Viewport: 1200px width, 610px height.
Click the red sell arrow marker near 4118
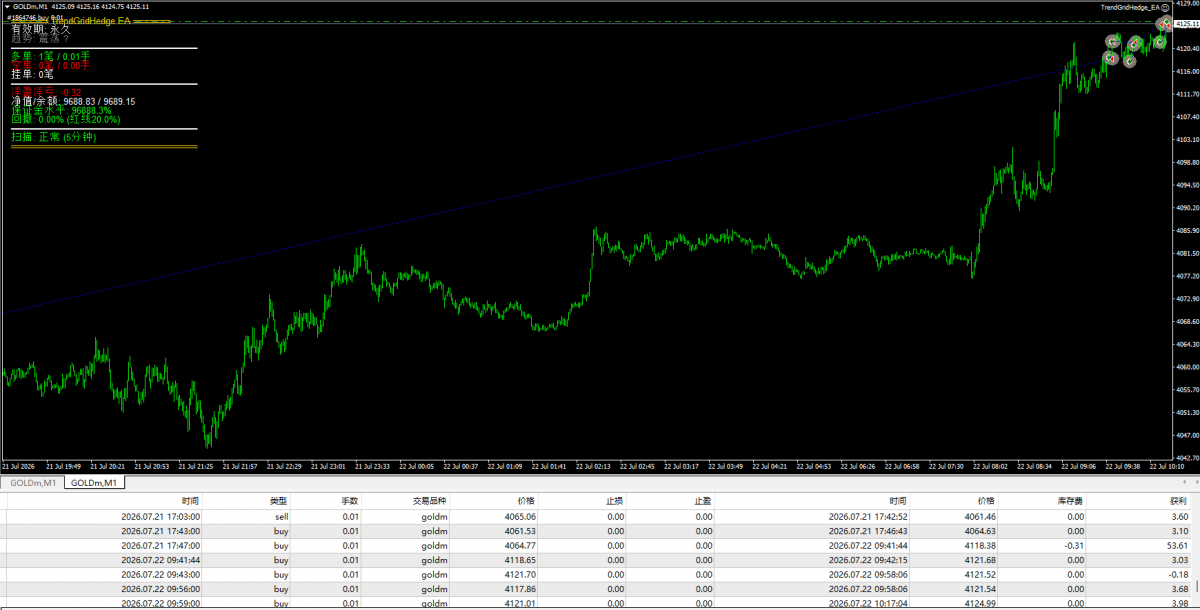1112,58
